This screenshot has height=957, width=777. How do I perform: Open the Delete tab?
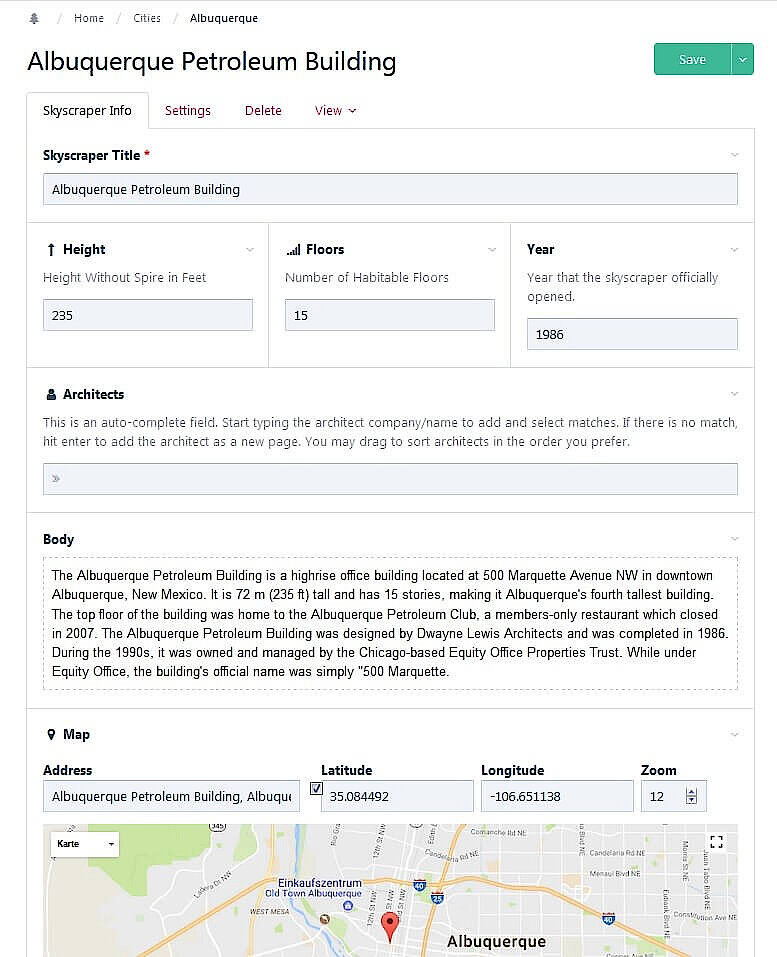[263, 111]
